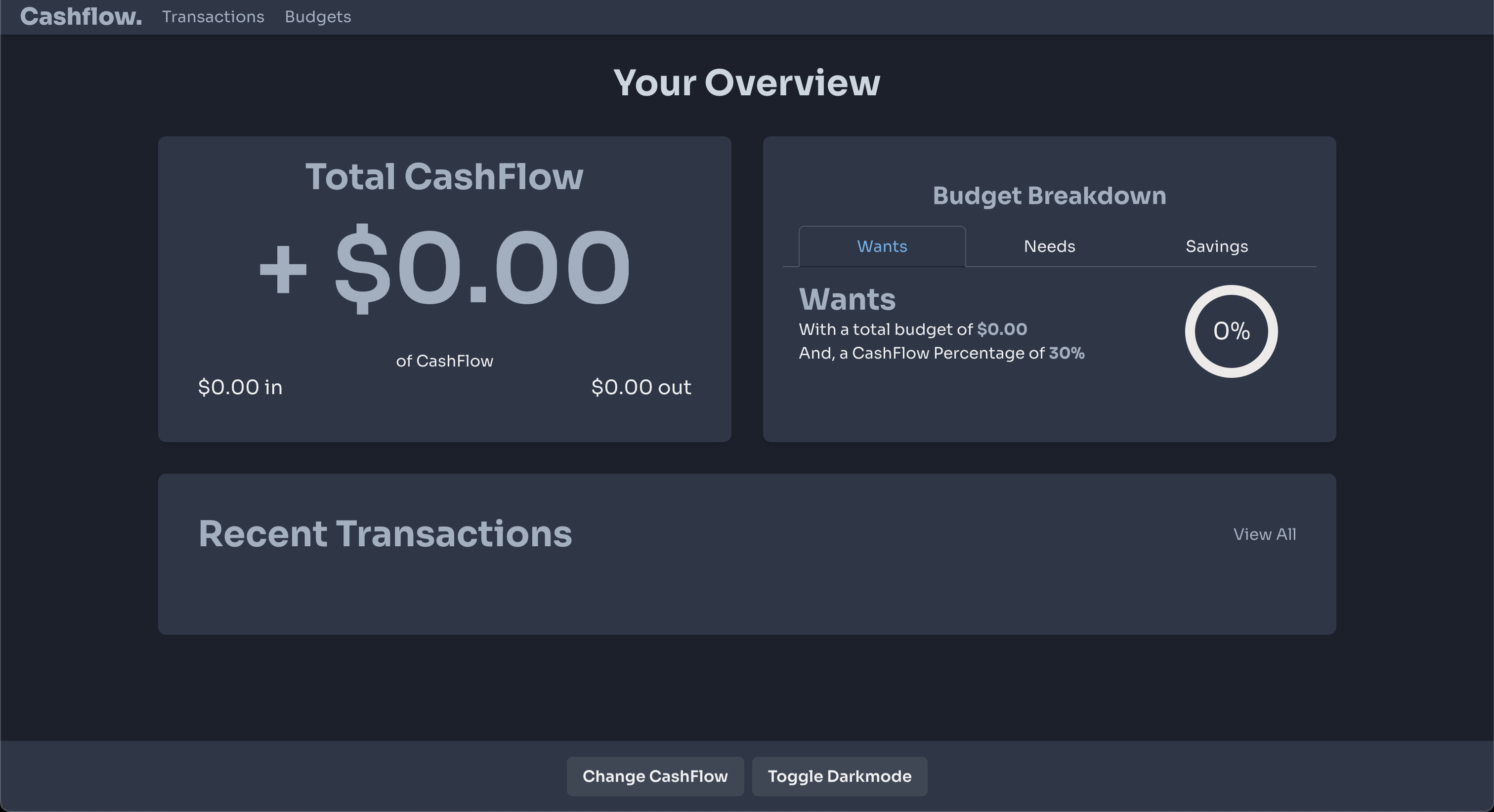Click the $0.00 out label

click(x=640, y=387)
